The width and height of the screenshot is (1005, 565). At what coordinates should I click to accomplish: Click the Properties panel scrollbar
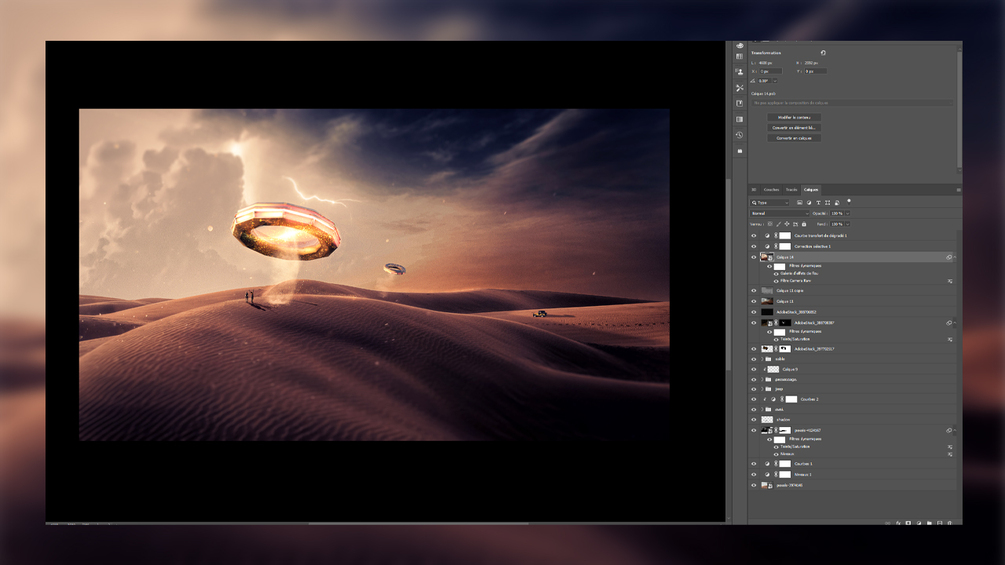pyautogui.click(x=959, y=109)
